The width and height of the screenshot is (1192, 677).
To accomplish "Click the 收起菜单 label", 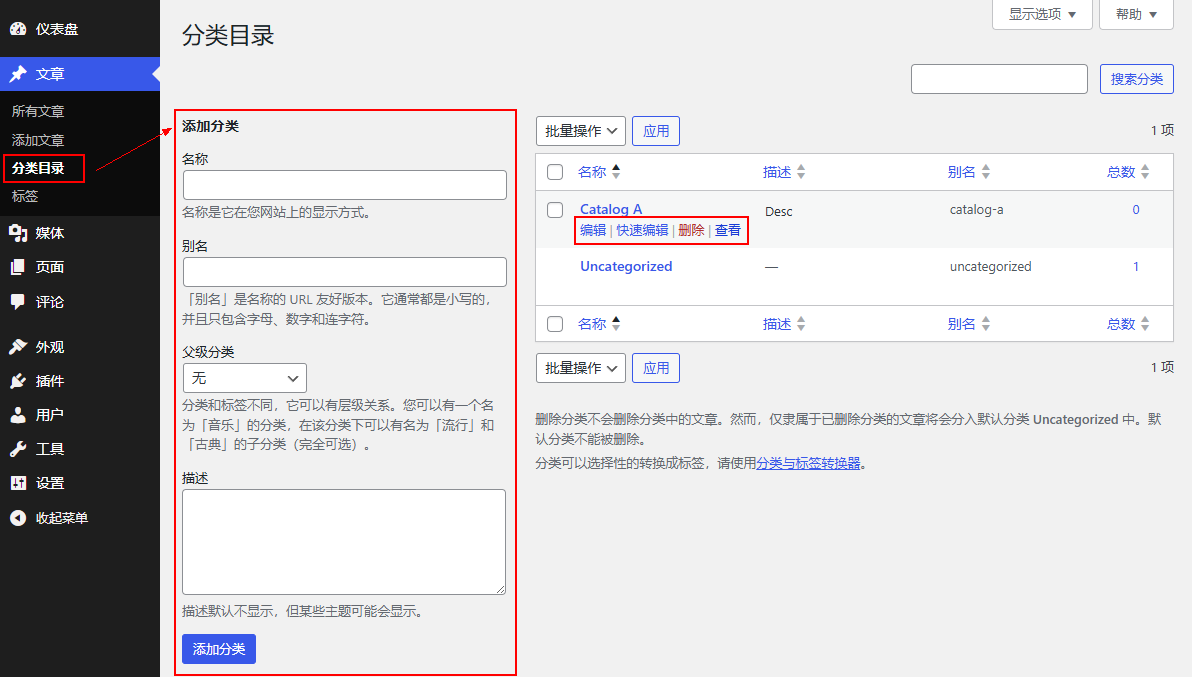I will (62, 517).
